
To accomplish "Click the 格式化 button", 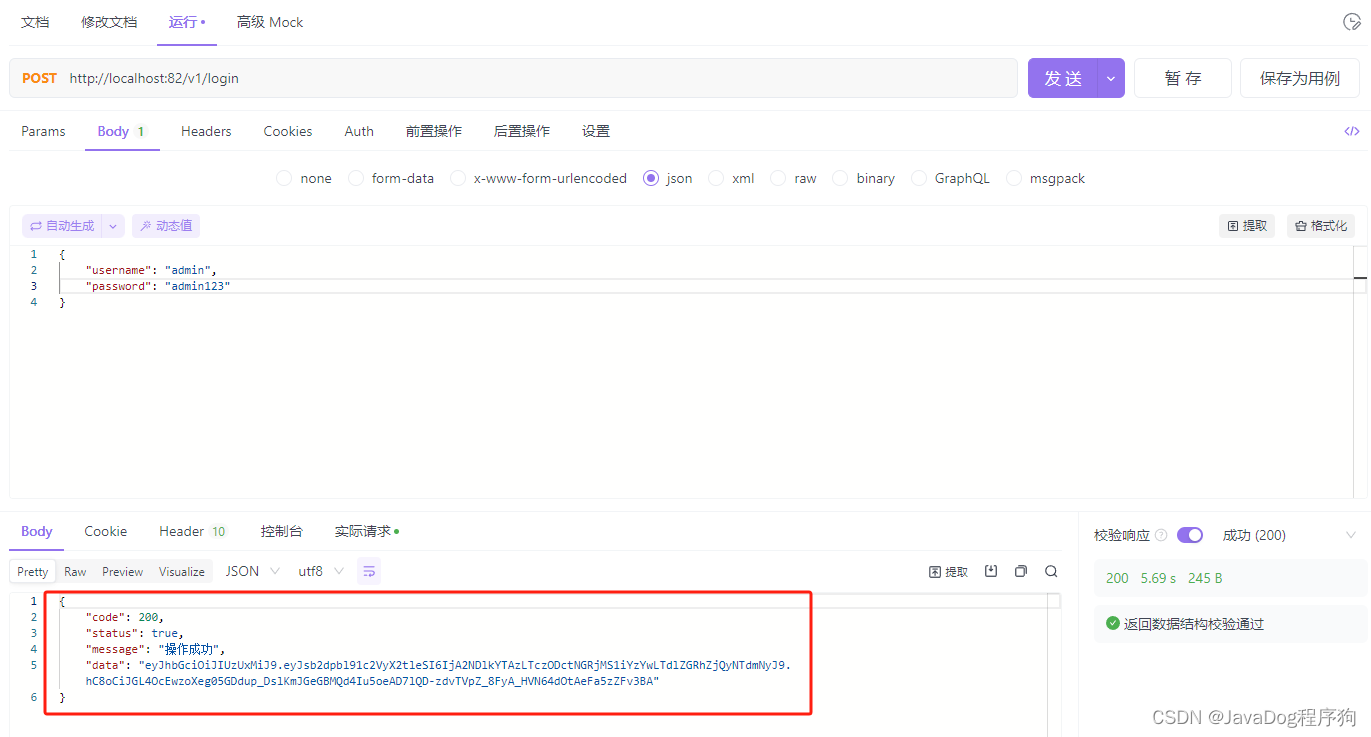I will tap(1319, 226).
